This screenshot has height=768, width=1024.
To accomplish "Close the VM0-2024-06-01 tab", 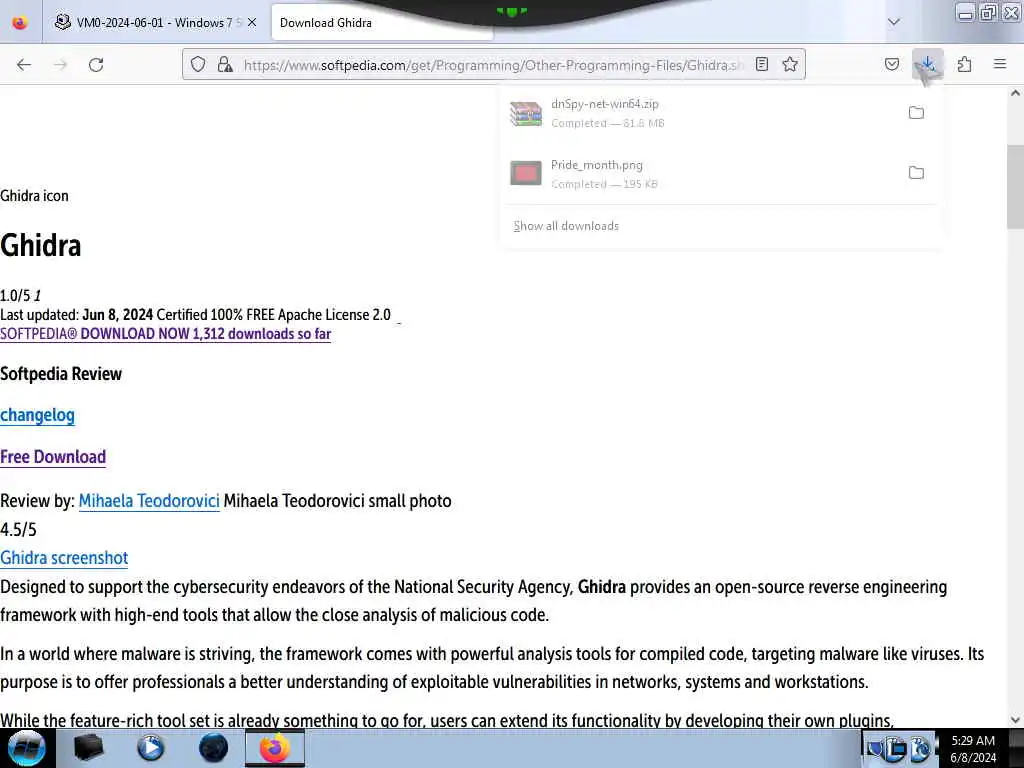I will pyautogui.click(x=252, y=22).
